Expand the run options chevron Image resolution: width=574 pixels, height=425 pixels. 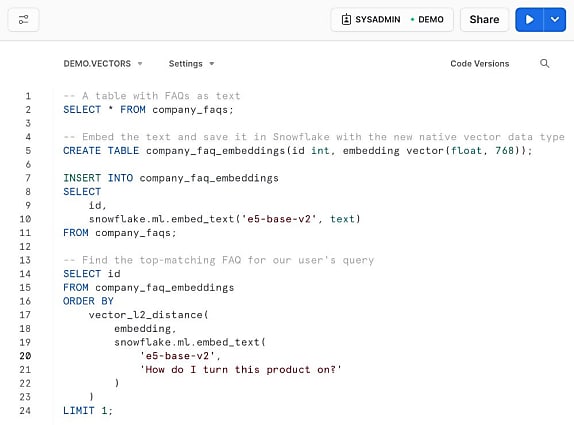tap(555, 19)
